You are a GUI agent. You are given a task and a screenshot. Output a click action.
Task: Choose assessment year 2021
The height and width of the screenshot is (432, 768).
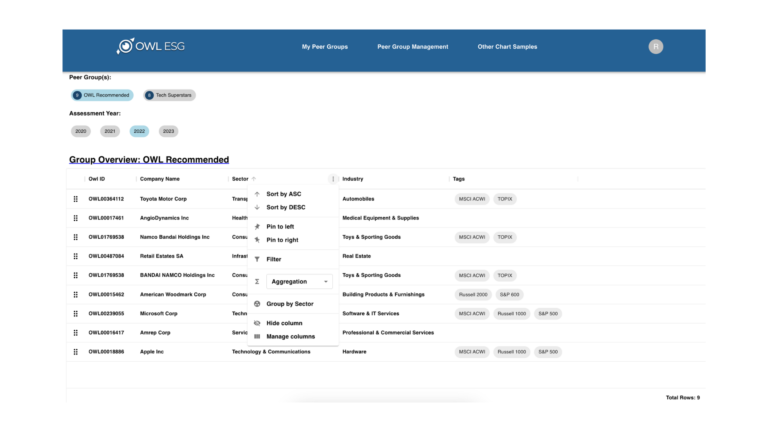pyautogui.click(x=110, y=131)
